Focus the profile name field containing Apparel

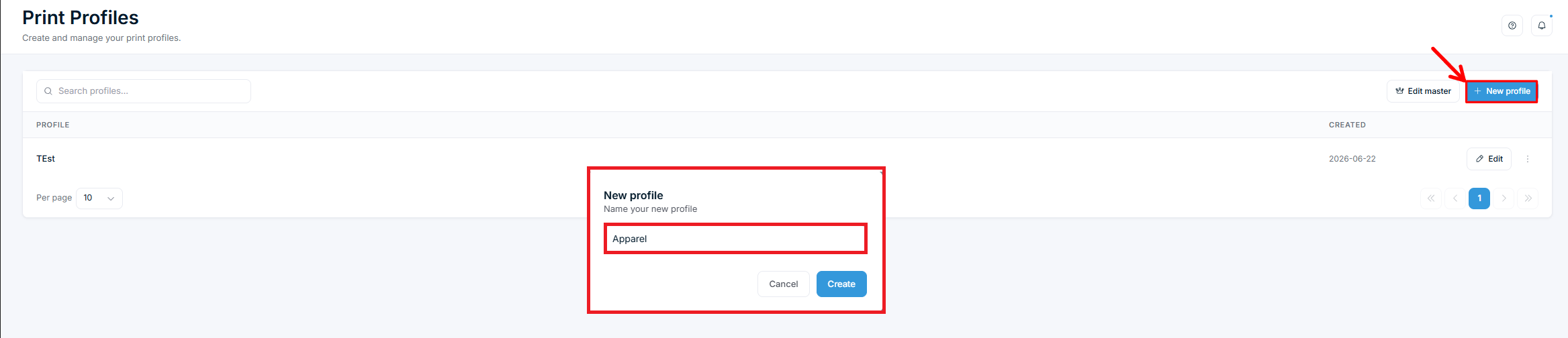pyautogui.click(x=735, y=239)
